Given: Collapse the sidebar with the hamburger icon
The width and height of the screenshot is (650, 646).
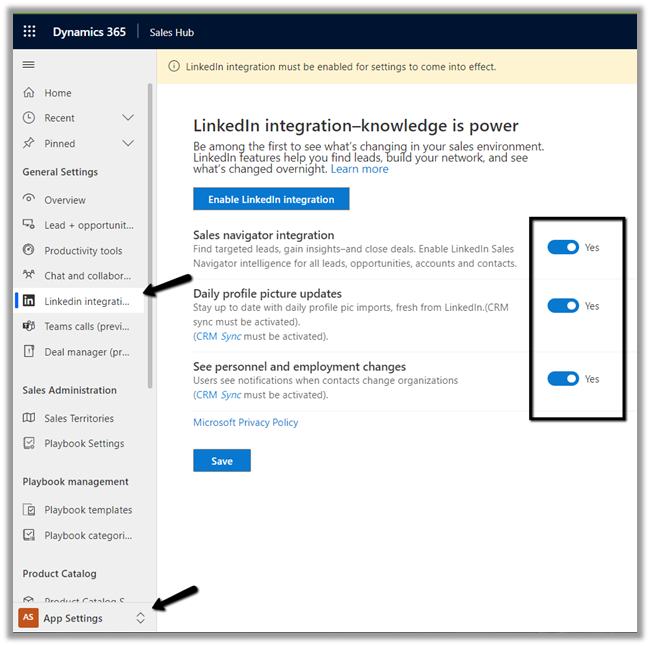Looking at the screenshot, I should [28, 65].
